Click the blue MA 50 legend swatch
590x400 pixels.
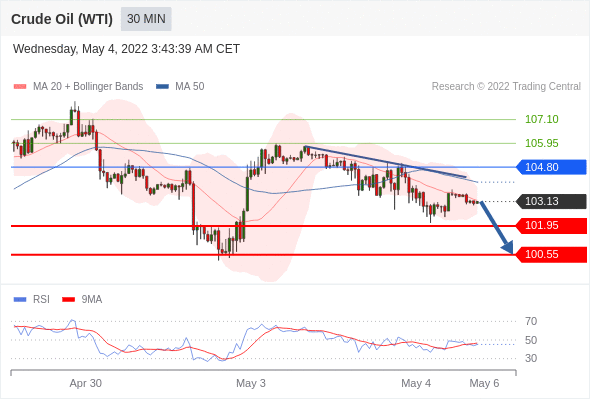pyautogui.click(x=162, y=87)
